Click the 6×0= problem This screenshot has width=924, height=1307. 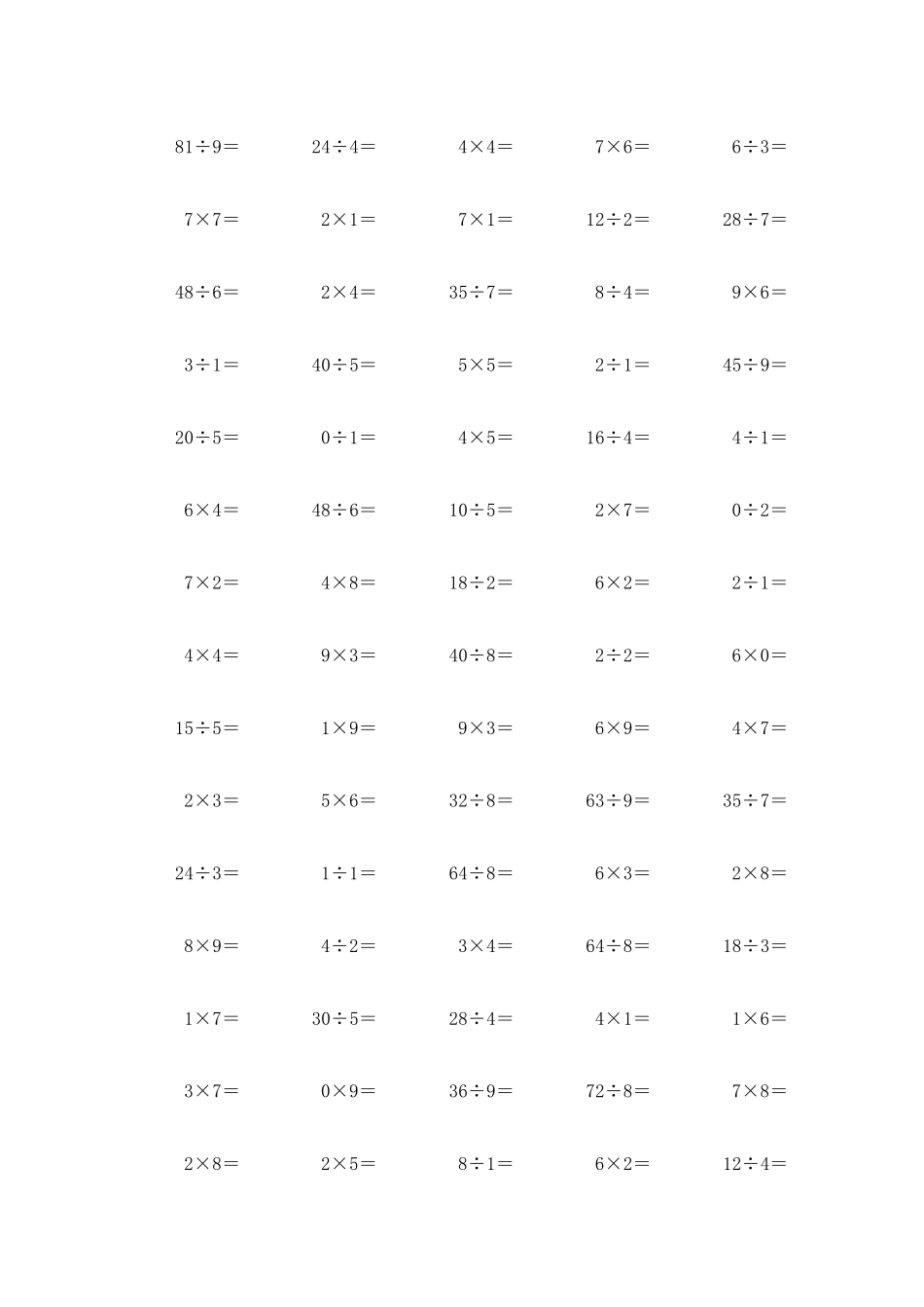coord(760,655)
